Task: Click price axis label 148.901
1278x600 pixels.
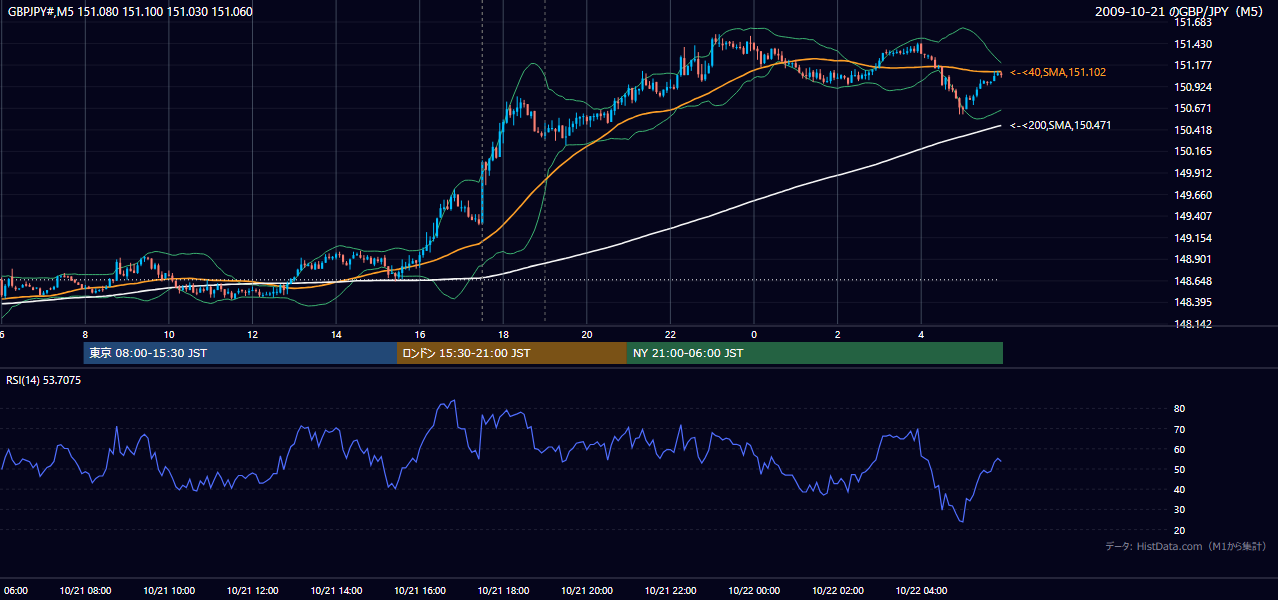Action: click(1192, 259)
